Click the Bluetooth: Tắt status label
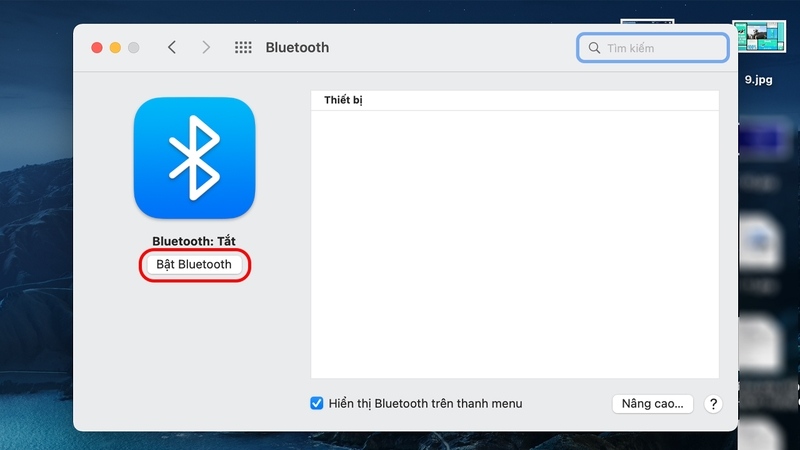The image size is (800, 450). (x=194, y=241)
